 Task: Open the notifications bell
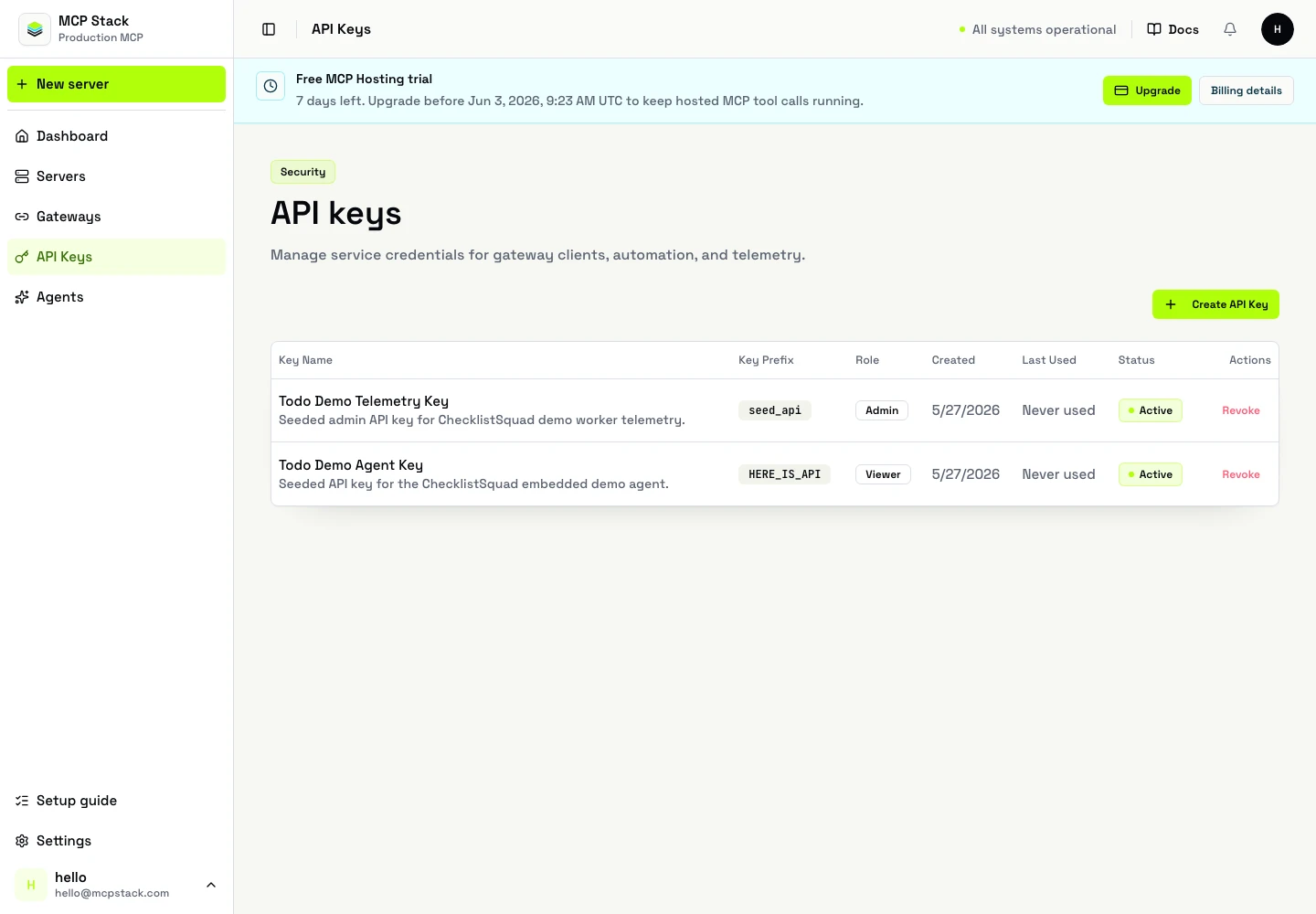(1230, 29)
